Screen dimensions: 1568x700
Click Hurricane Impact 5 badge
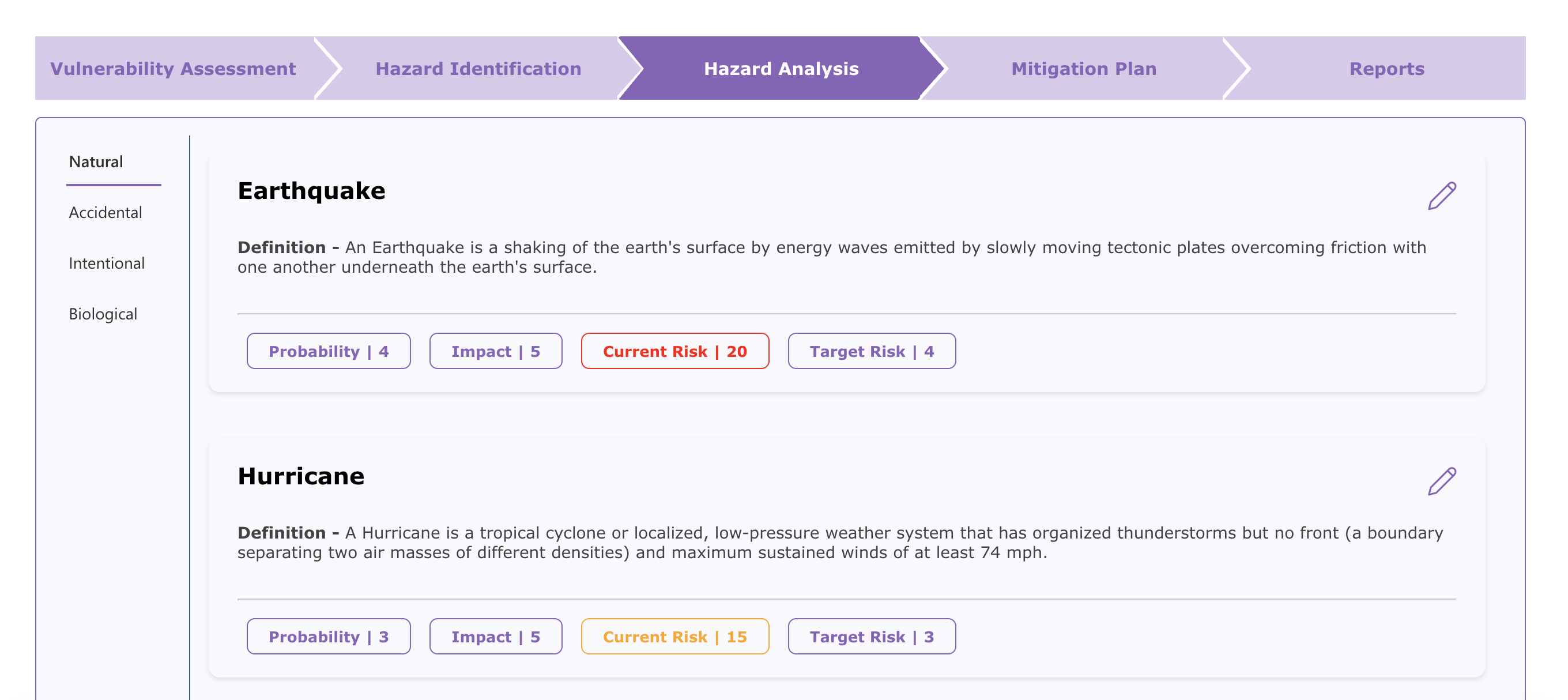(x=496, y=637)
